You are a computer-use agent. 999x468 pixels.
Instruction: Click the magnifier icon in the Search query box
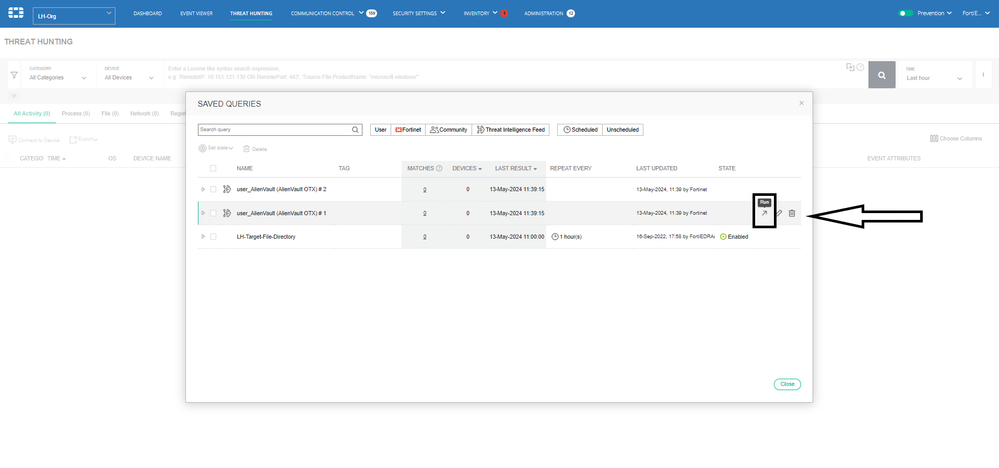click(x=355, y=130)
